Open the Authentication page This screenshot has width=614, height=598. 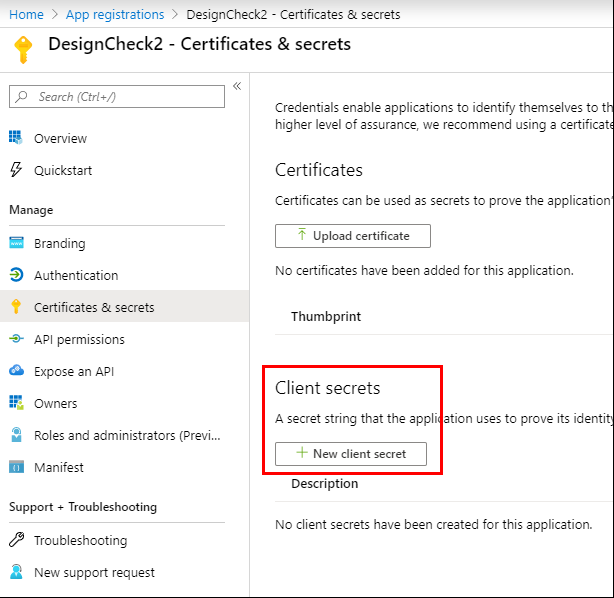click(125, 275)
